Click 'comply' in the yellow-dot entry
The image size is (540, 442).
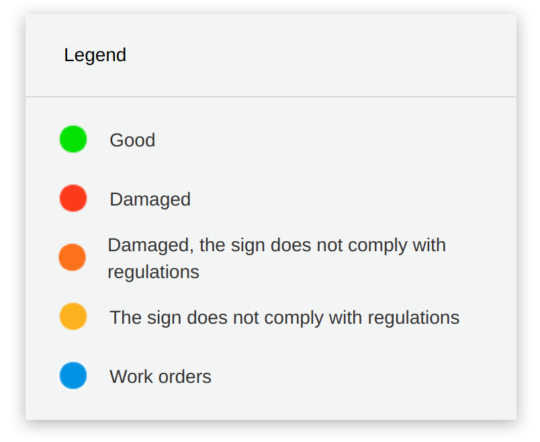click(x=294, y=318)
